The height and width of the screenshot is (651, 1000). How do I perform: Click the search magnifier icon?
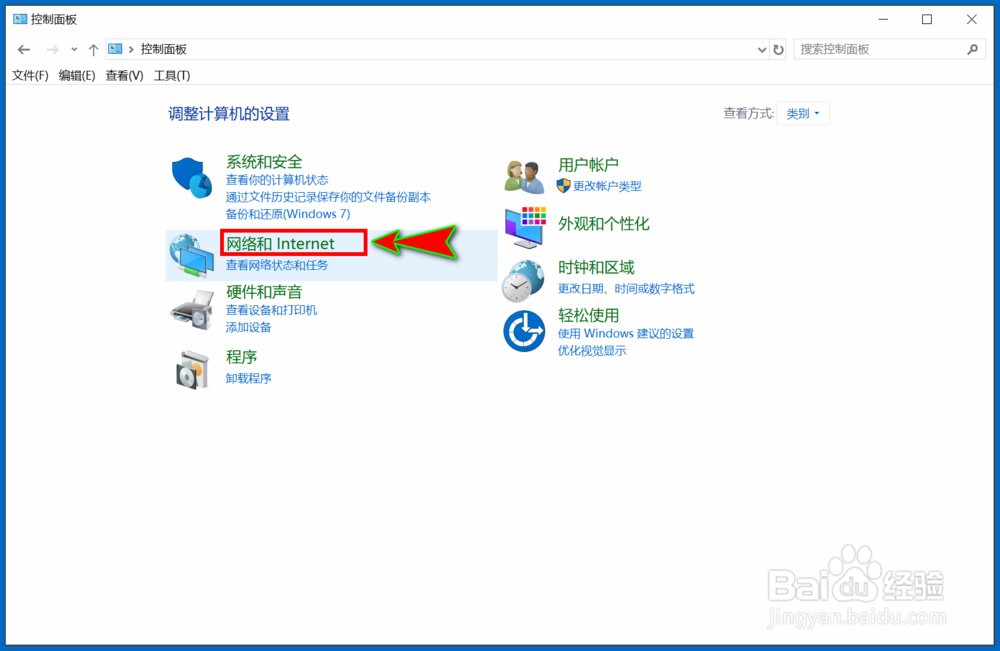coord(973,49)
